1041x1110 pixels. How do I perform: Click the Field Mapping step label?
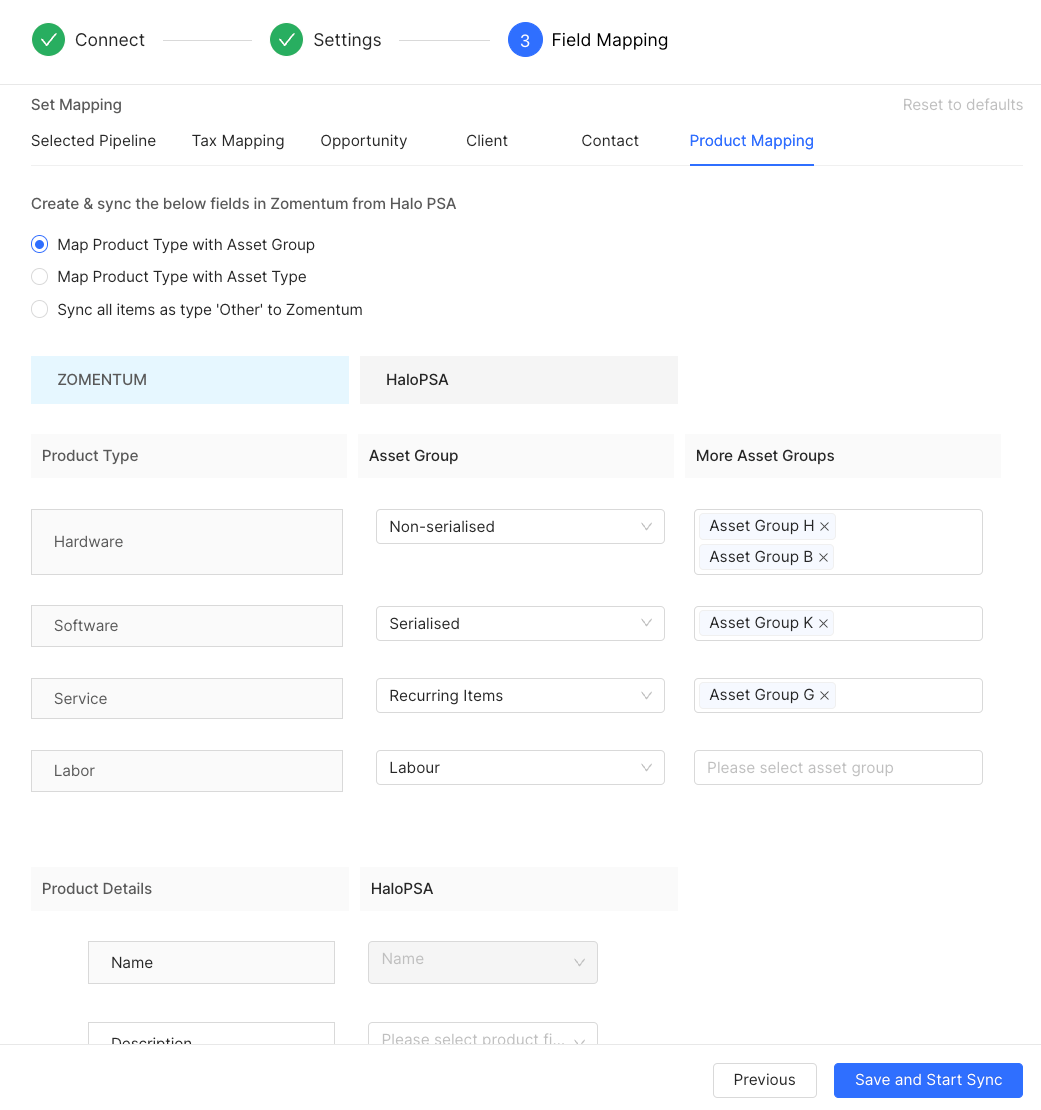pos(609,40)
